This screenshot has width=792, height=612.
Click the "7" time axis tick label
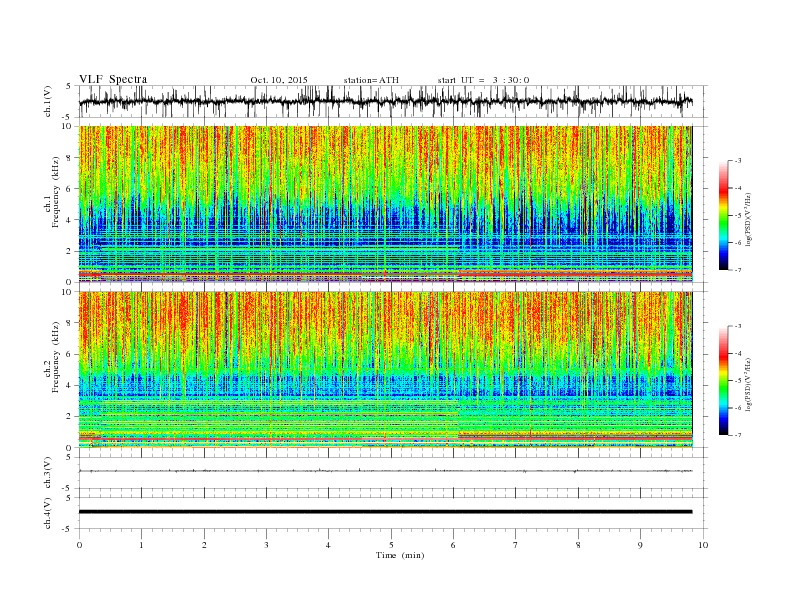[x=516, y=545]
